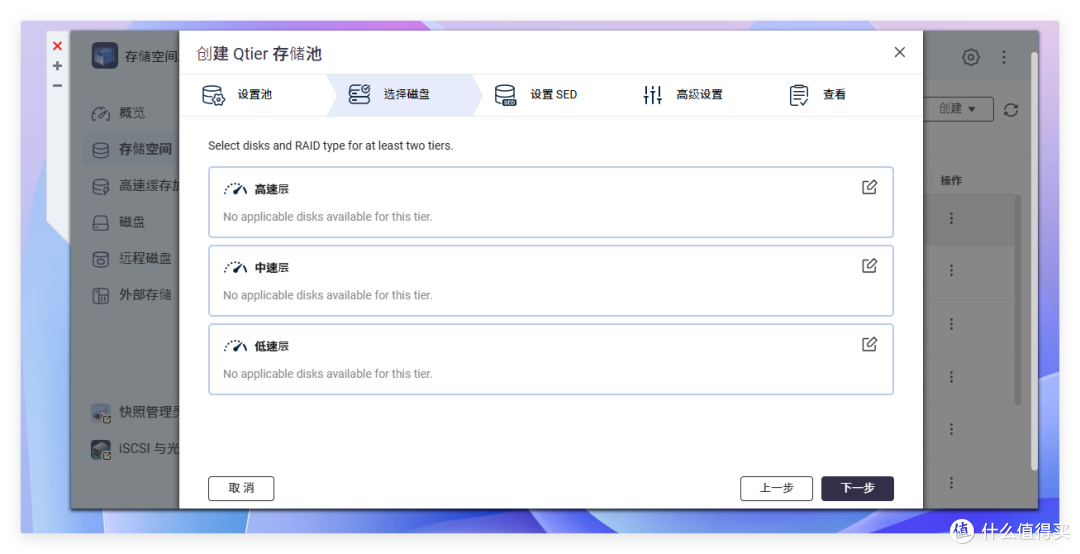Screen dimensions: 1080x554
Task: Open the 创建 dropdown button
Action: click(958, 109)
